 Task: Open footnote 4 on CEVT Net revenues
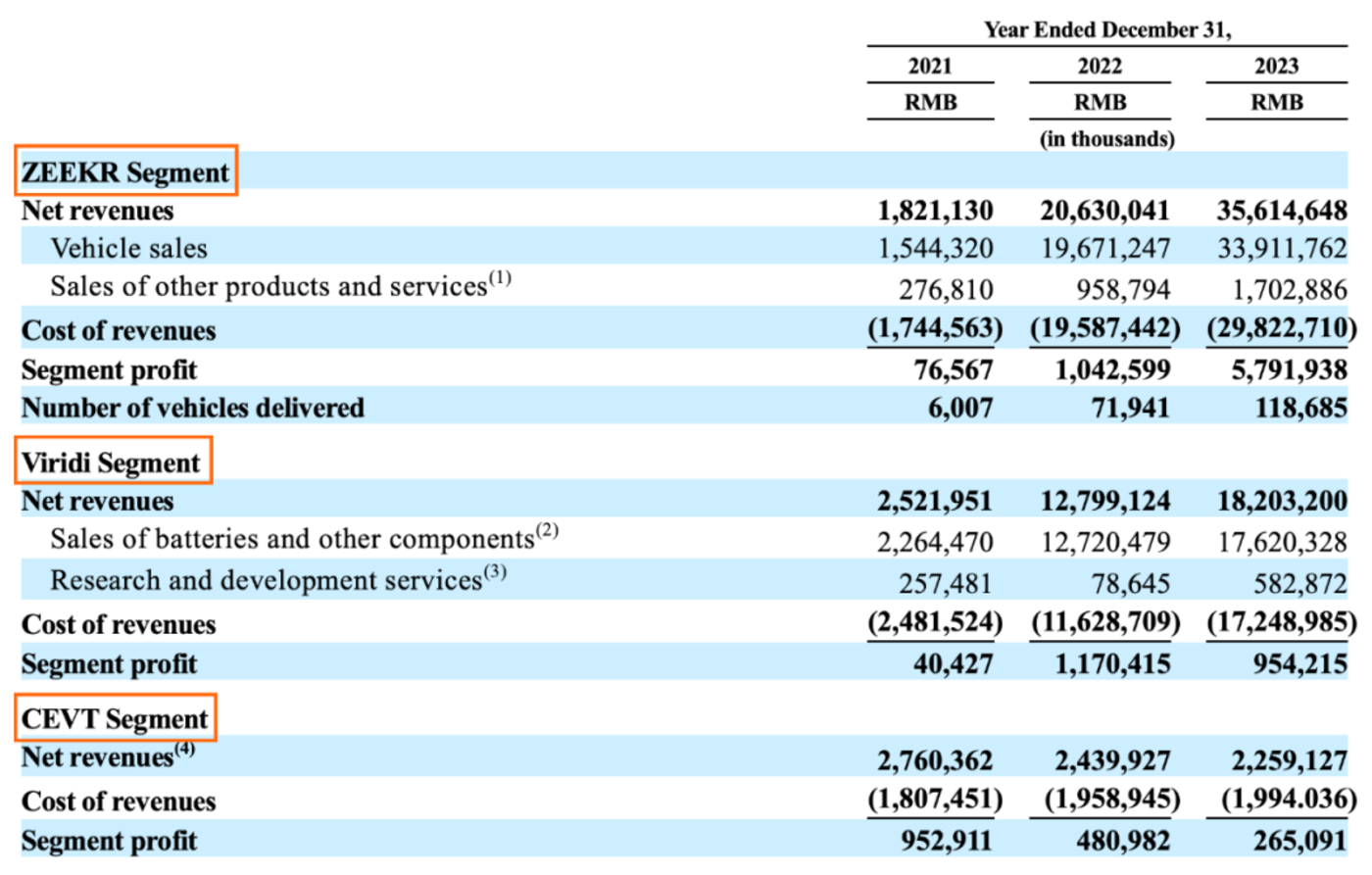pyautogui.click(x=184, y=750)
